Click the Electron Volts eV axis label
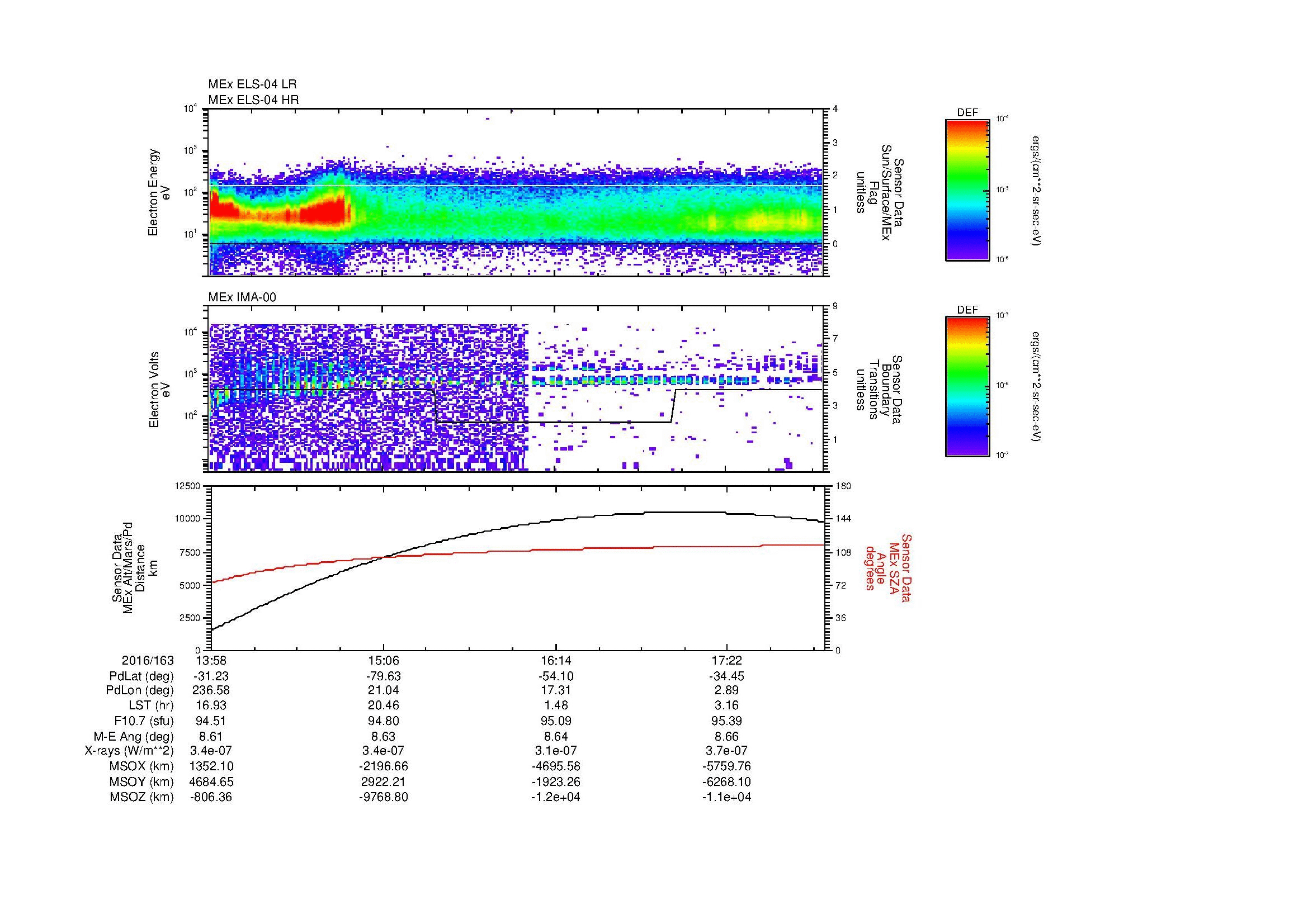 pyautogui.click(x=160, y=390)
